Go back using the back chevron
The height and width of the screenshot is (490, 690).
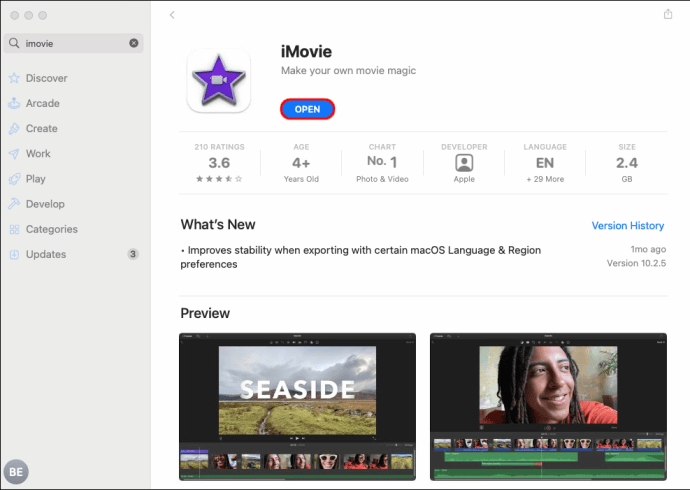click(172, 15)
